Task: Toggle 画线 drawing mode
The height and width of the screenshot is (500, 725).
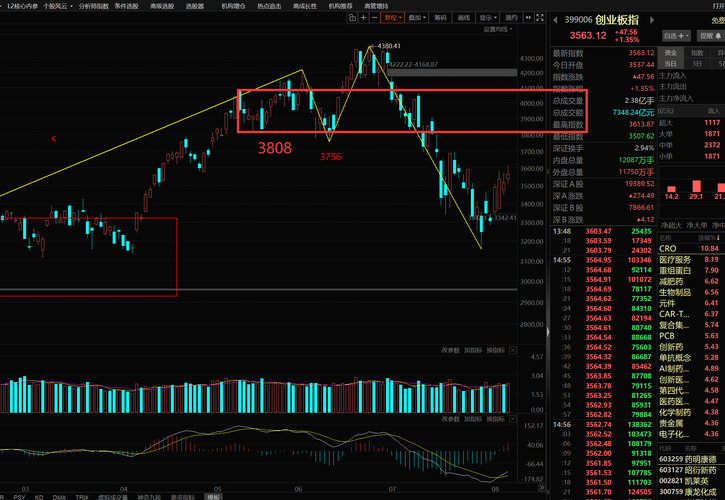Action: click(464, 18)
